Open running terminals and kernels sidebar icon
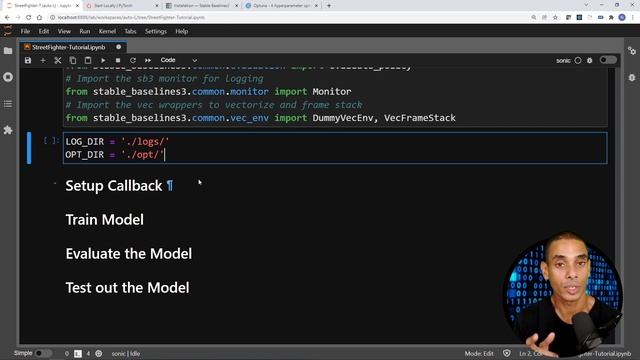The image size is (640, 360). pos(8,77)
